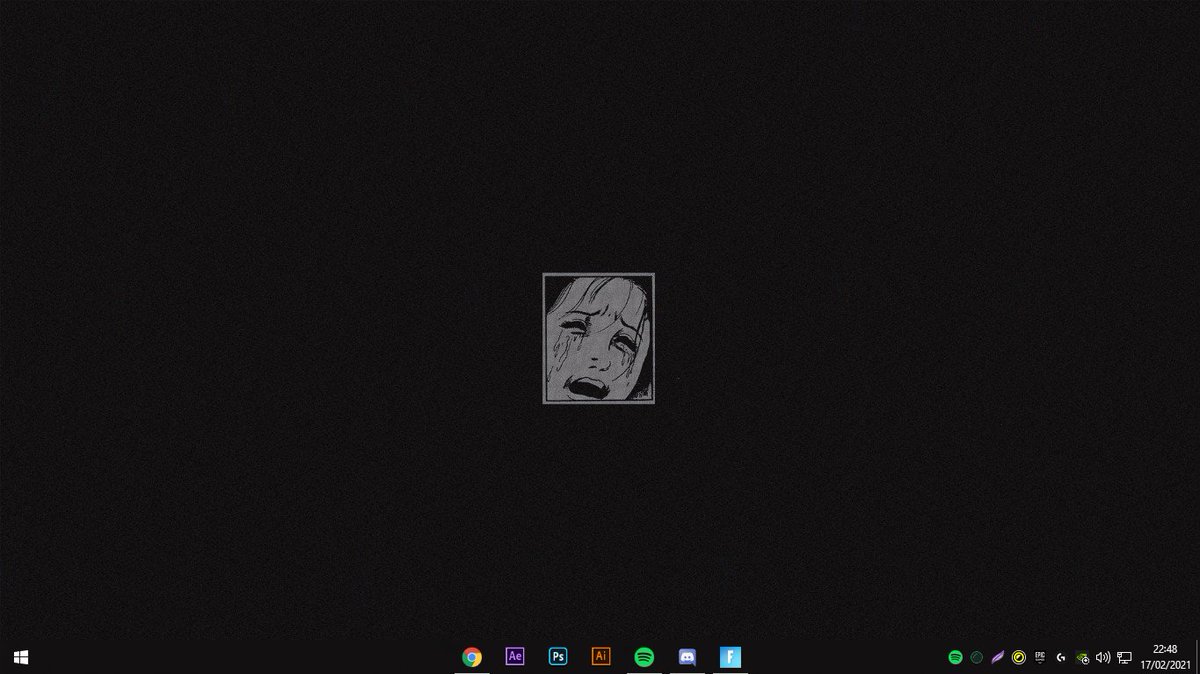Open Logitech G HUB tray icon

1061,657
